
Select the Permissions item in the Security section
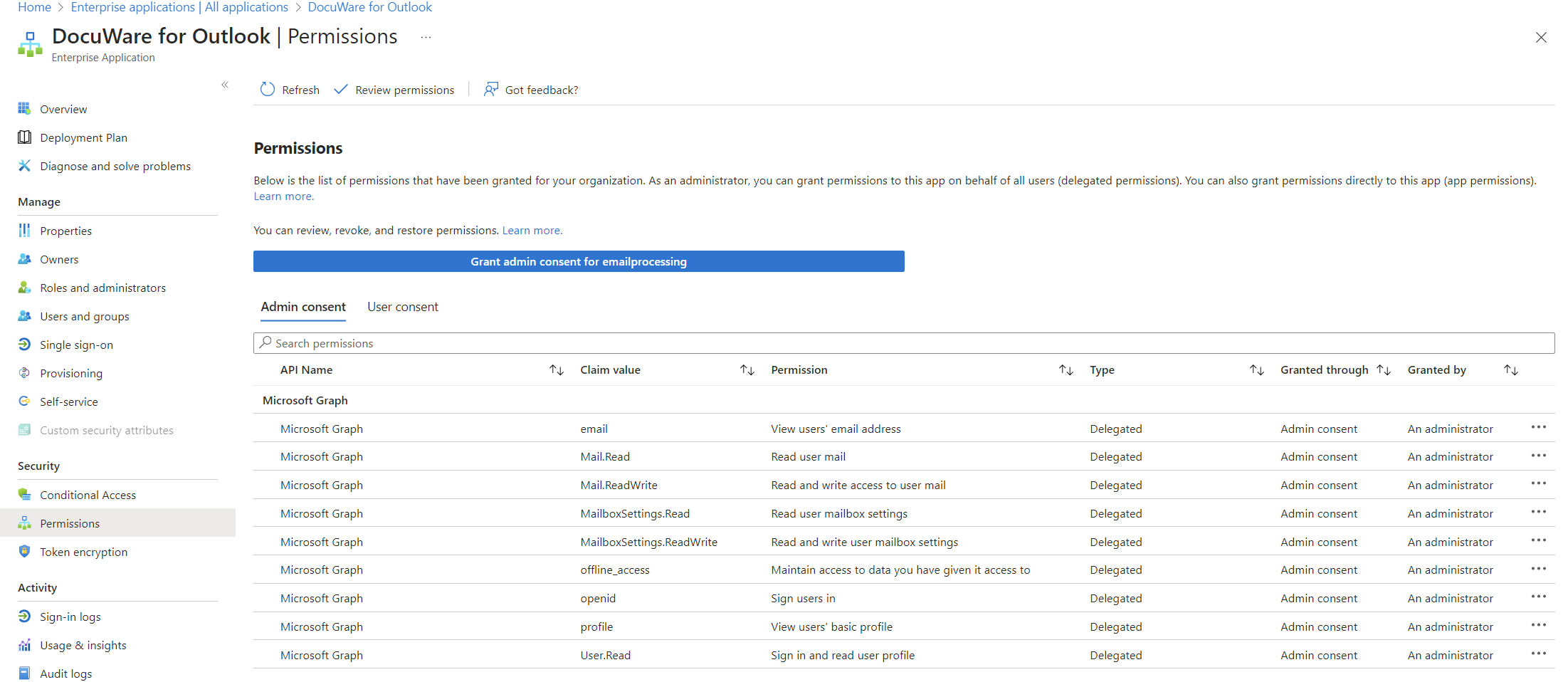point(117,523)
